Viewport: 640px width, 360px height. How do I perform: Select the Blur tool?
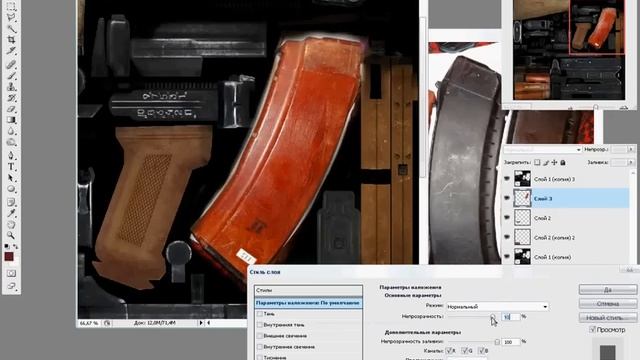[x=11, y=131]
